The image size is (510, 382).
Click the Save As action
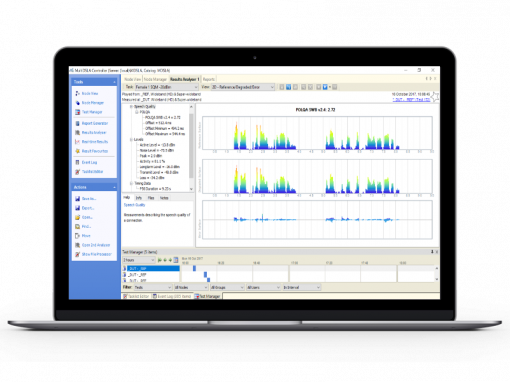point(85,199)
